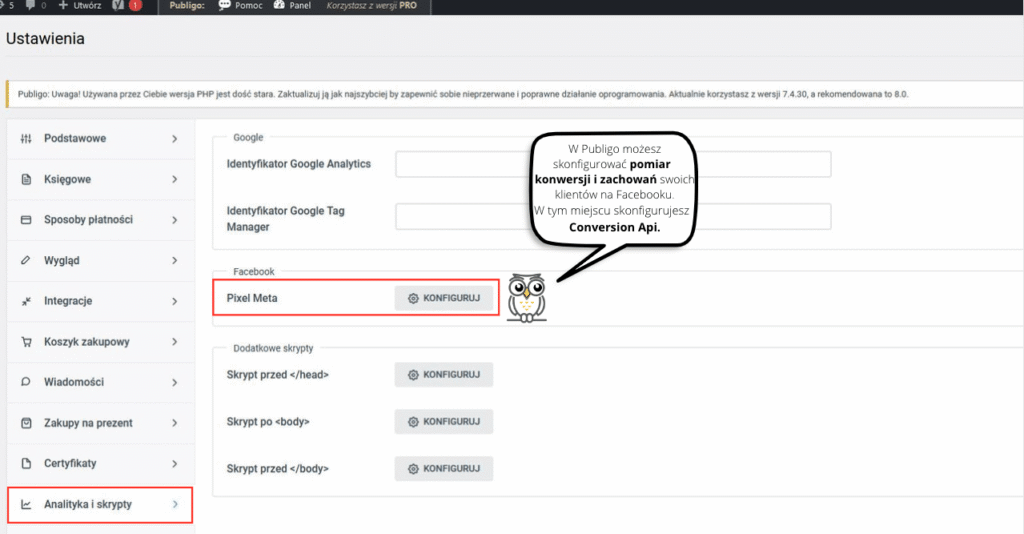The image size is (1024, 534).
Task: Click the card icon beside Sposoby płatności
Action: [x=26, y=220]
